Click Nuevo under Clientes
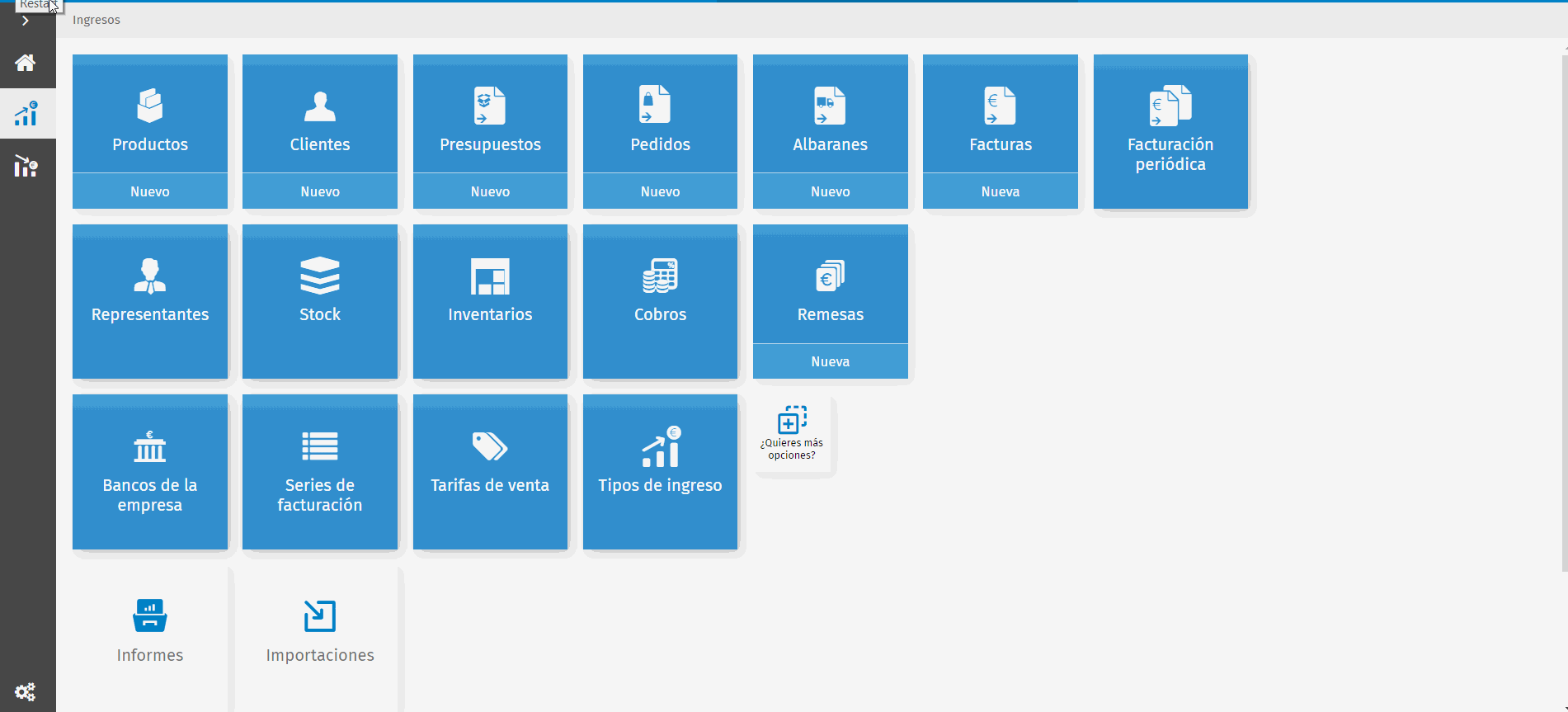This screenshot has width=1568, height=712. 320,191
